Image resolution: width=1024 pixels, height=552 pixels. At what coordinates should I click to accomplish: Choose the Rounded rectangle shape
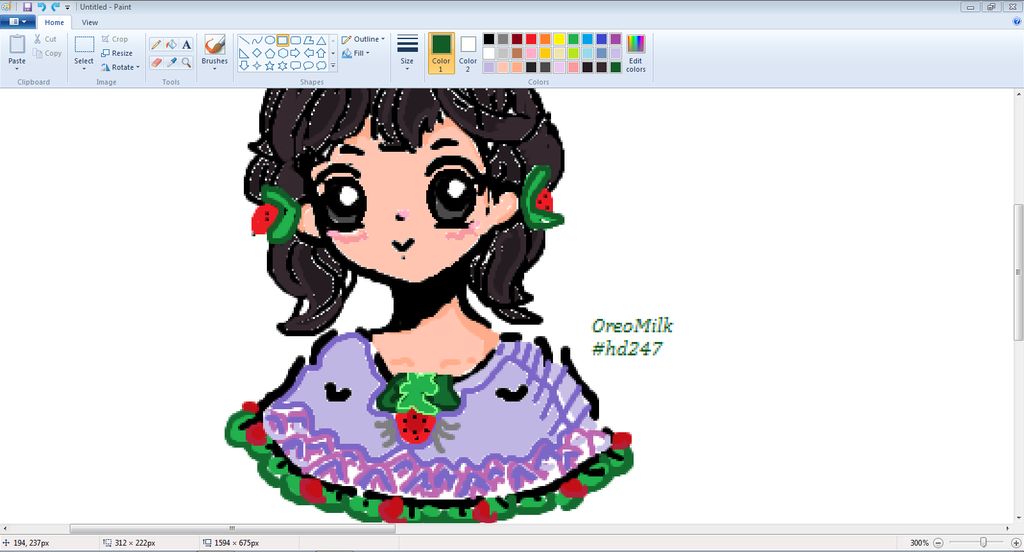click(295, 41)
